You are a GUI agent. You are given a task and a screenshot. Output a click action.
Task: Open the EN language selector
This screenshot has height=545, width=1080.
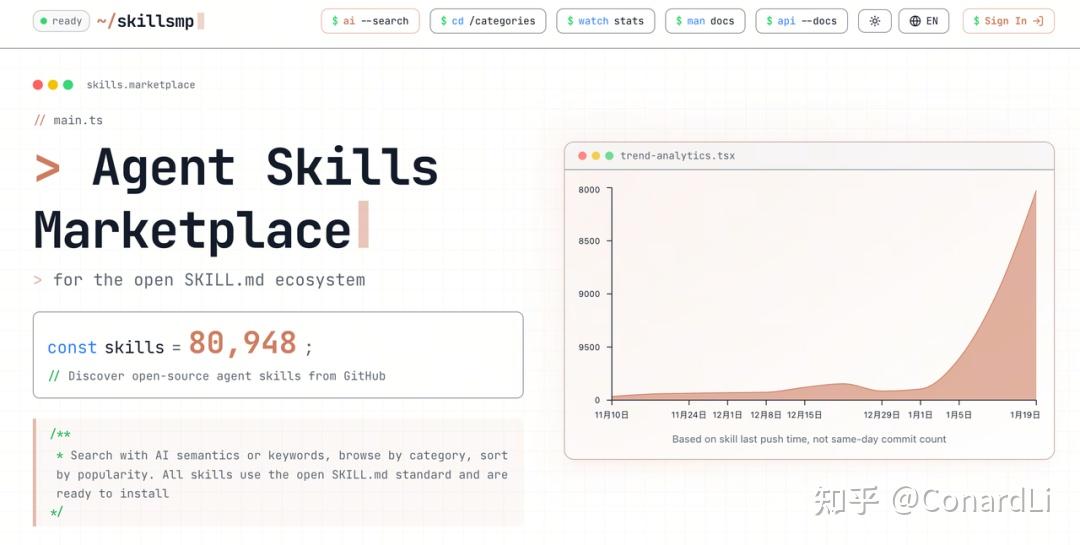tap(923, 21)
